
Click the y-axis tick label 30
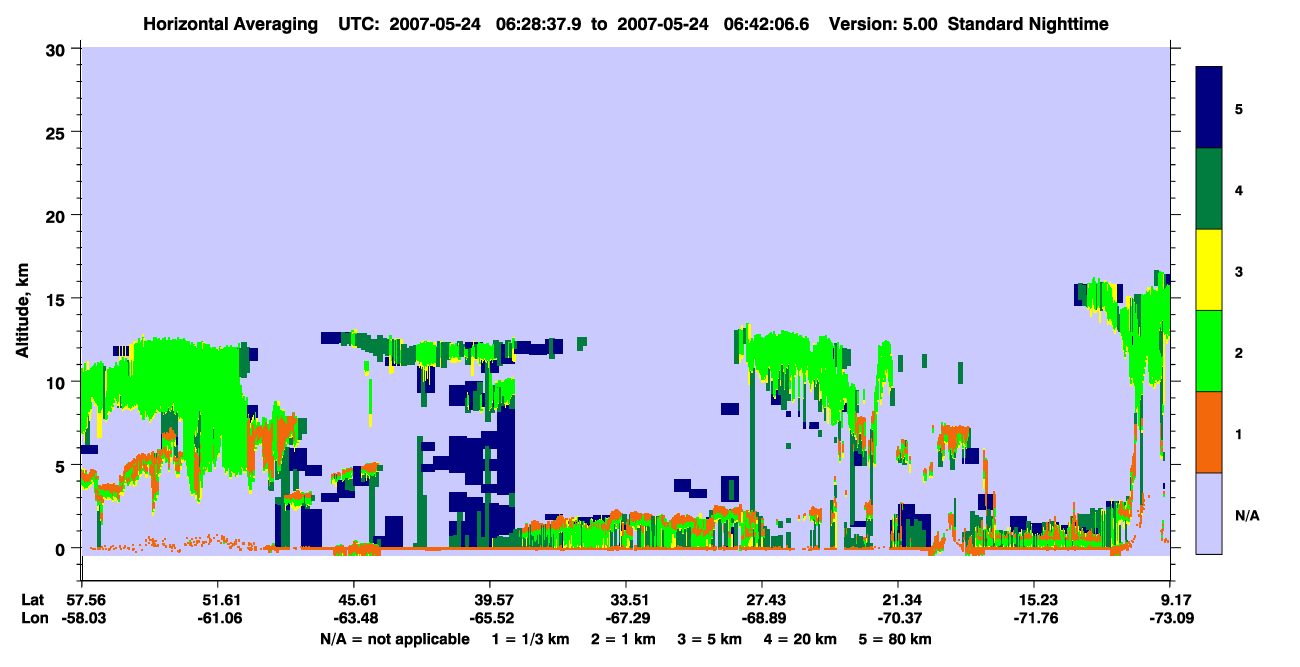pyautogui.click(x=58, y=49)
